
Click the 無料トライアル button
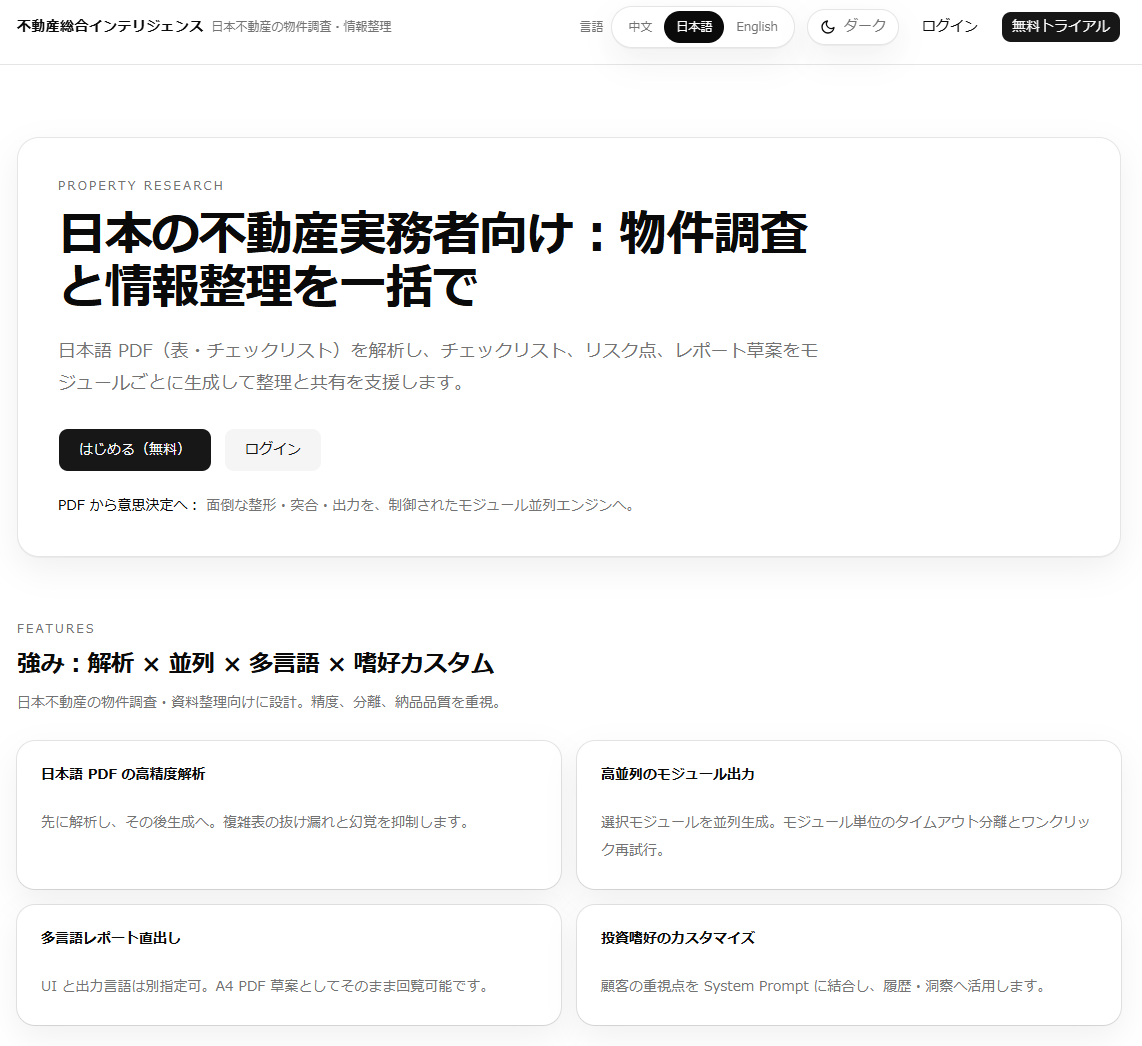1060,27
